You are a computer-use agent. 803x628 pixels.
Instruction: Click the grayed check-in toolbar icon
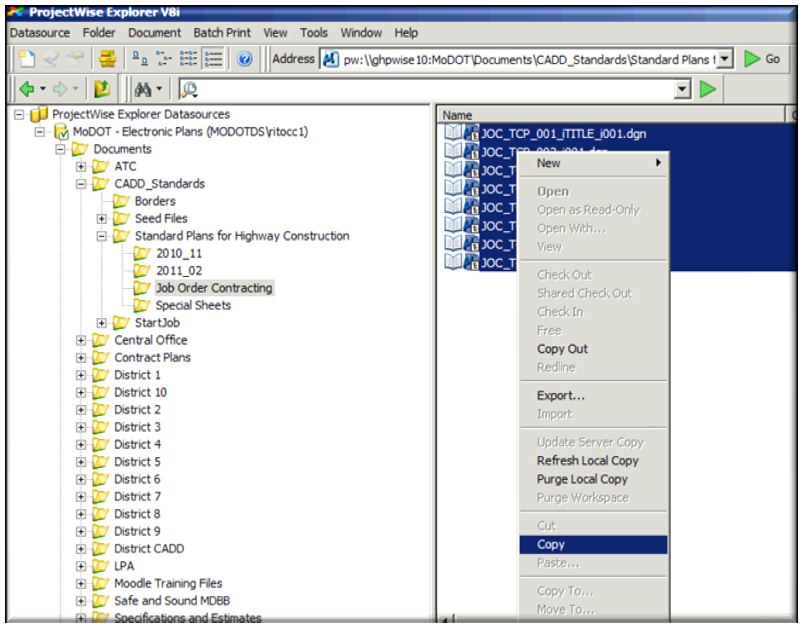point(51,59)
